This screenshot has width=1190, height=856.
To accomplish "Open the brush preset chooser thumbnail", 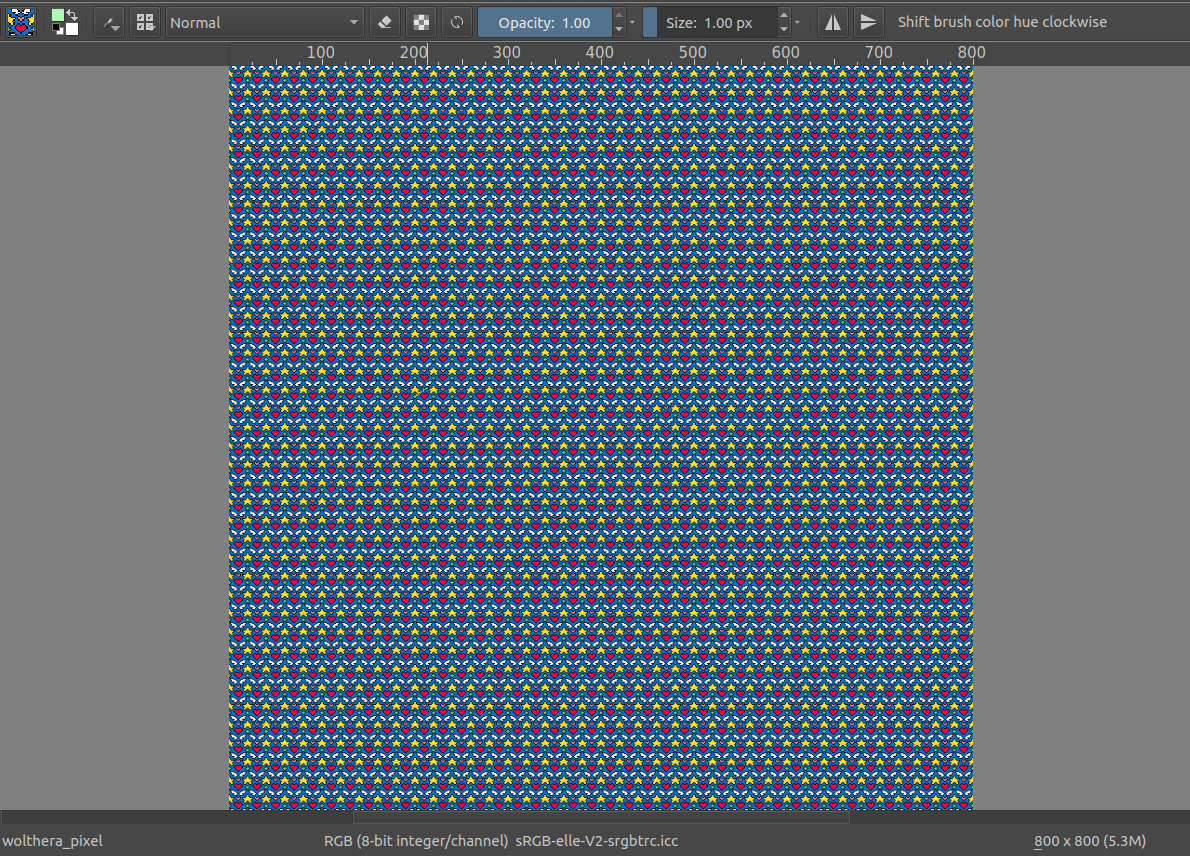I will pos(21,21).
